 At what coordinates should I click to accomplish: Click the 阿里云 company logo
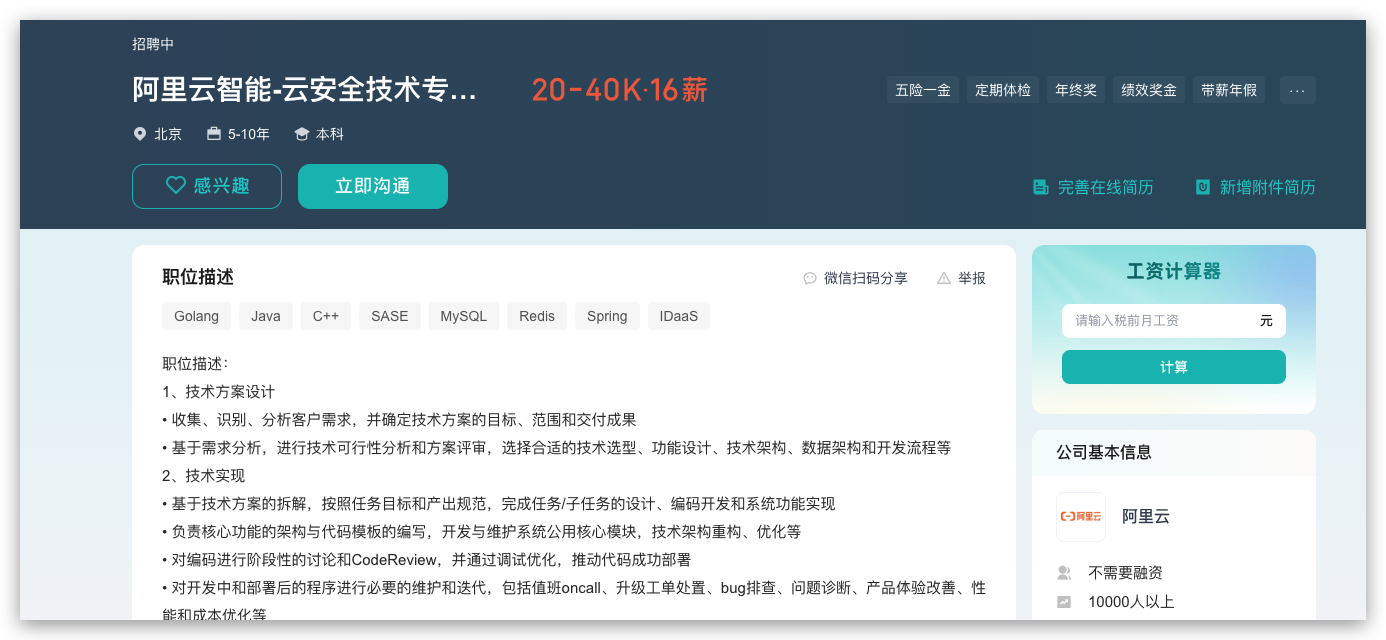[1081, 517]
